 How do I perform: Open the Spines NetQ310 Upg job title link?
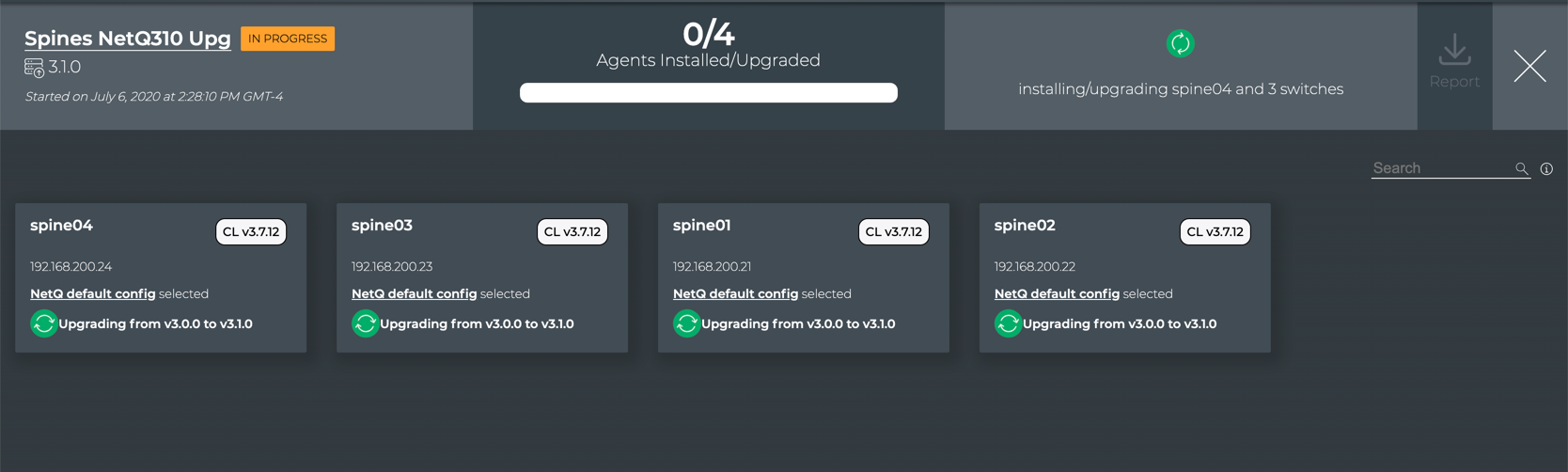point(128,39)
